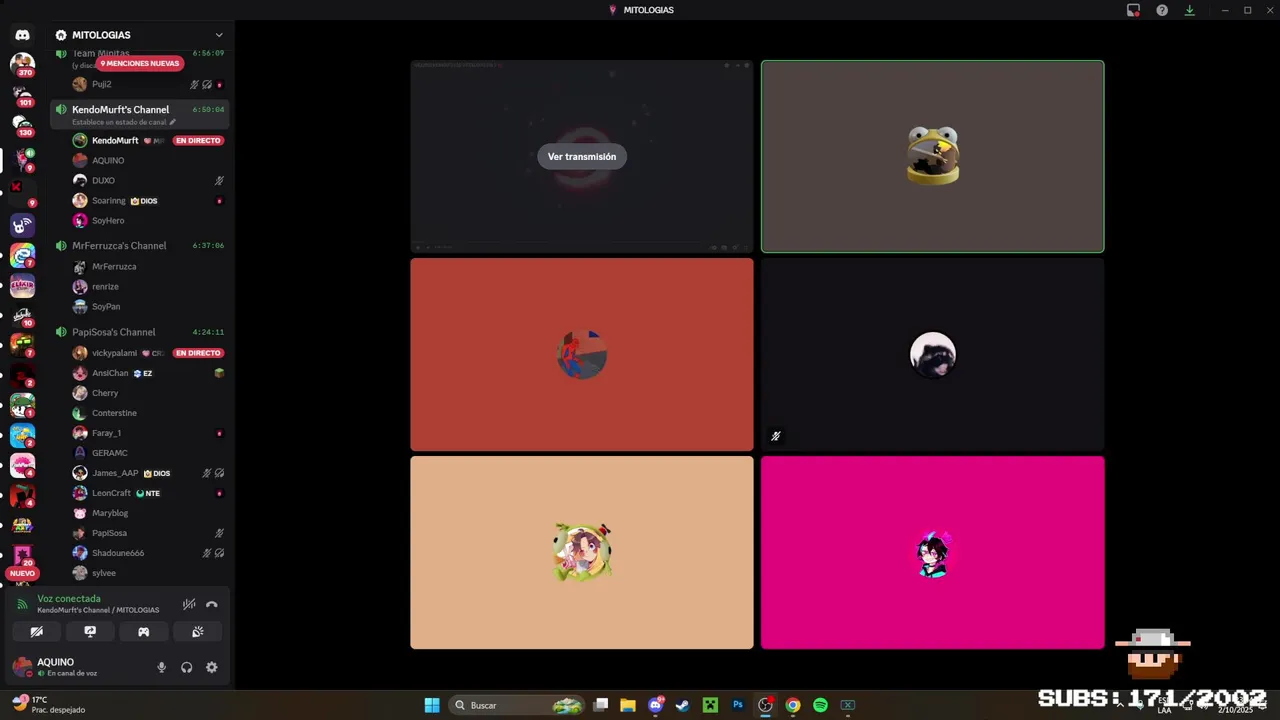The height and width of the screenshot is (720, 1280).
Task: Edit channel status pencil under KendoMurft's Channel
Action: pyautogui.click(x=172, y=122)
